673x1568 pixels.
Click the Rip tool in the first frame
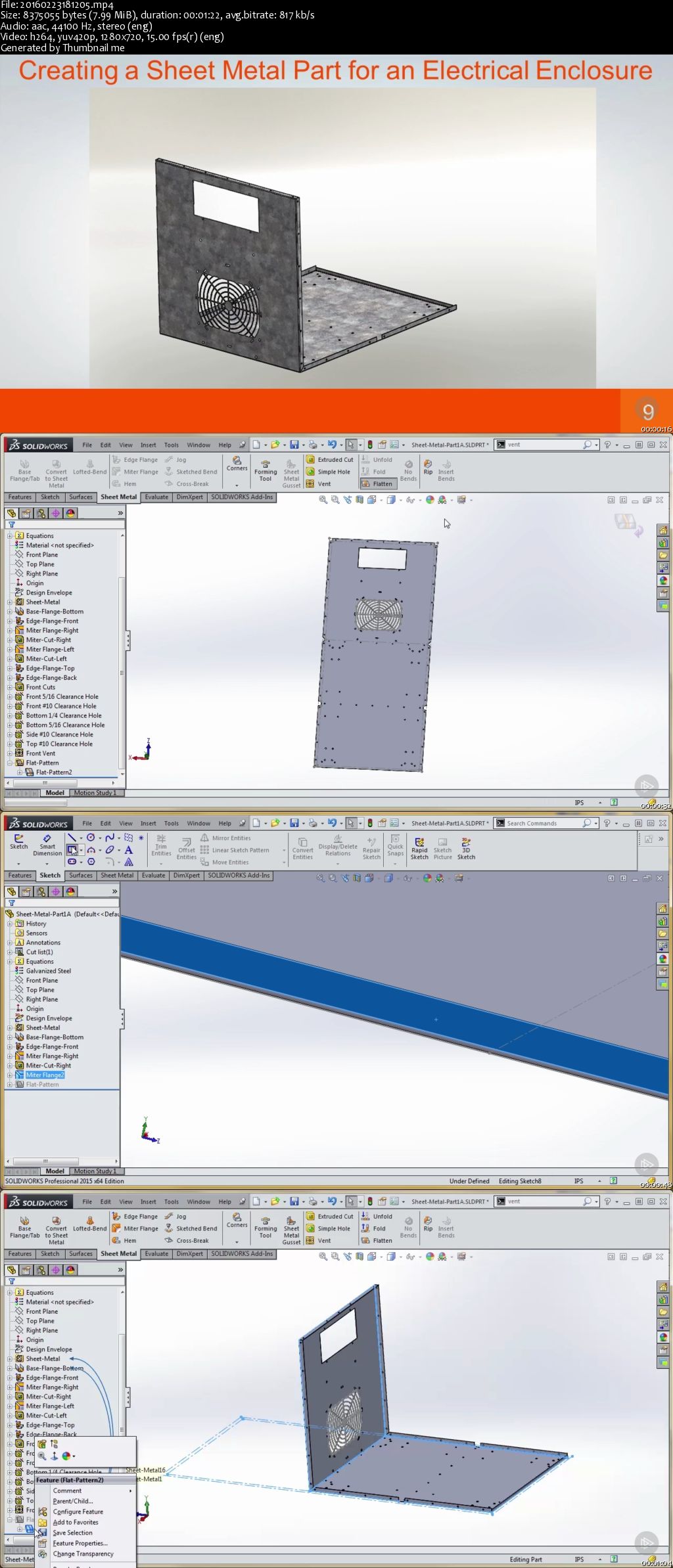point(428,467)
